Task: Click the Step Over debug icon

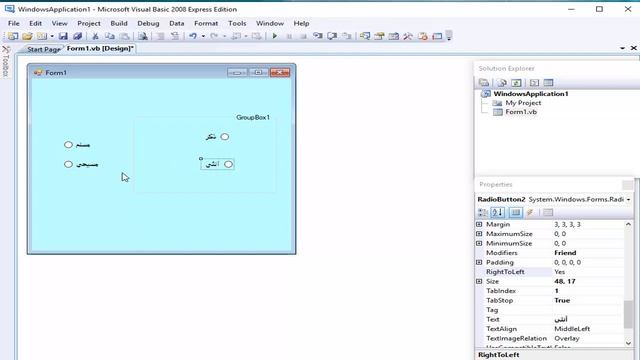Action: (x=332, y=36)
